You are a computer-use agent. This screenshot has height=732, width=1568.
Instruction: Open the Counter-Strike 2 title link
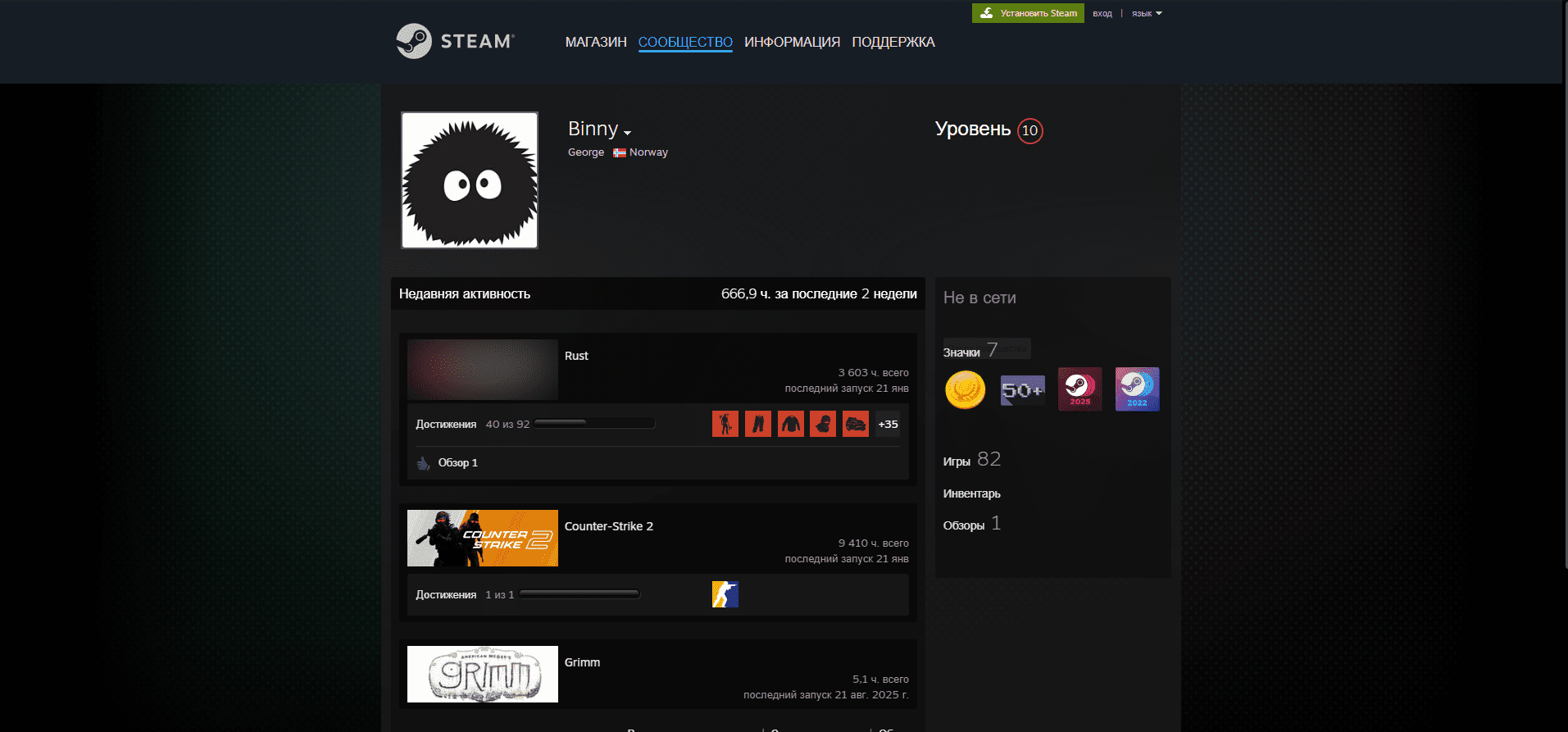pos(609,526)
